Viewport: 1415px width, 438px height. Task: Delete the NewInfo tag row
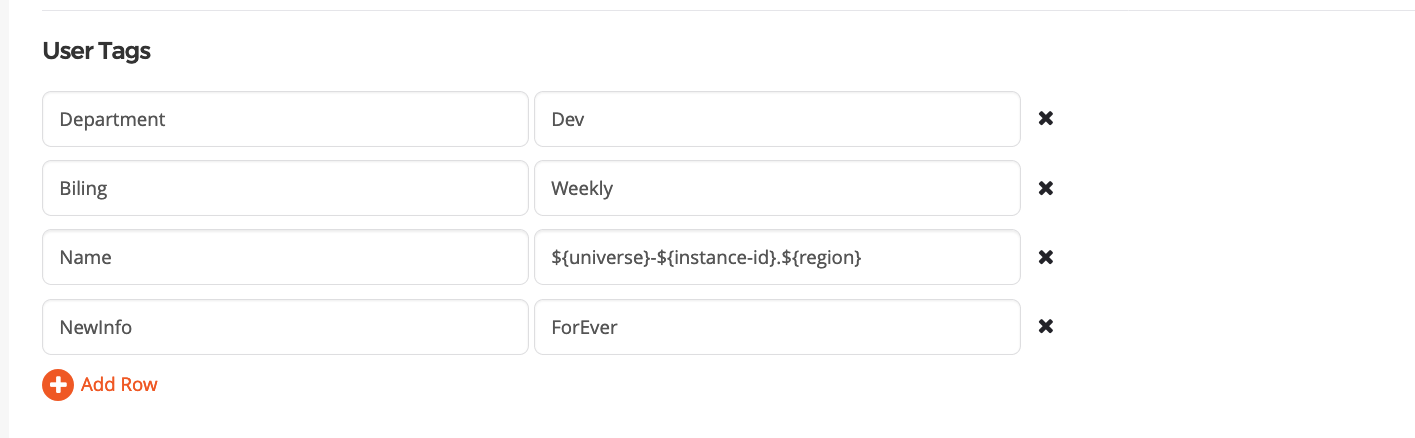click(x=1046, y=326)
